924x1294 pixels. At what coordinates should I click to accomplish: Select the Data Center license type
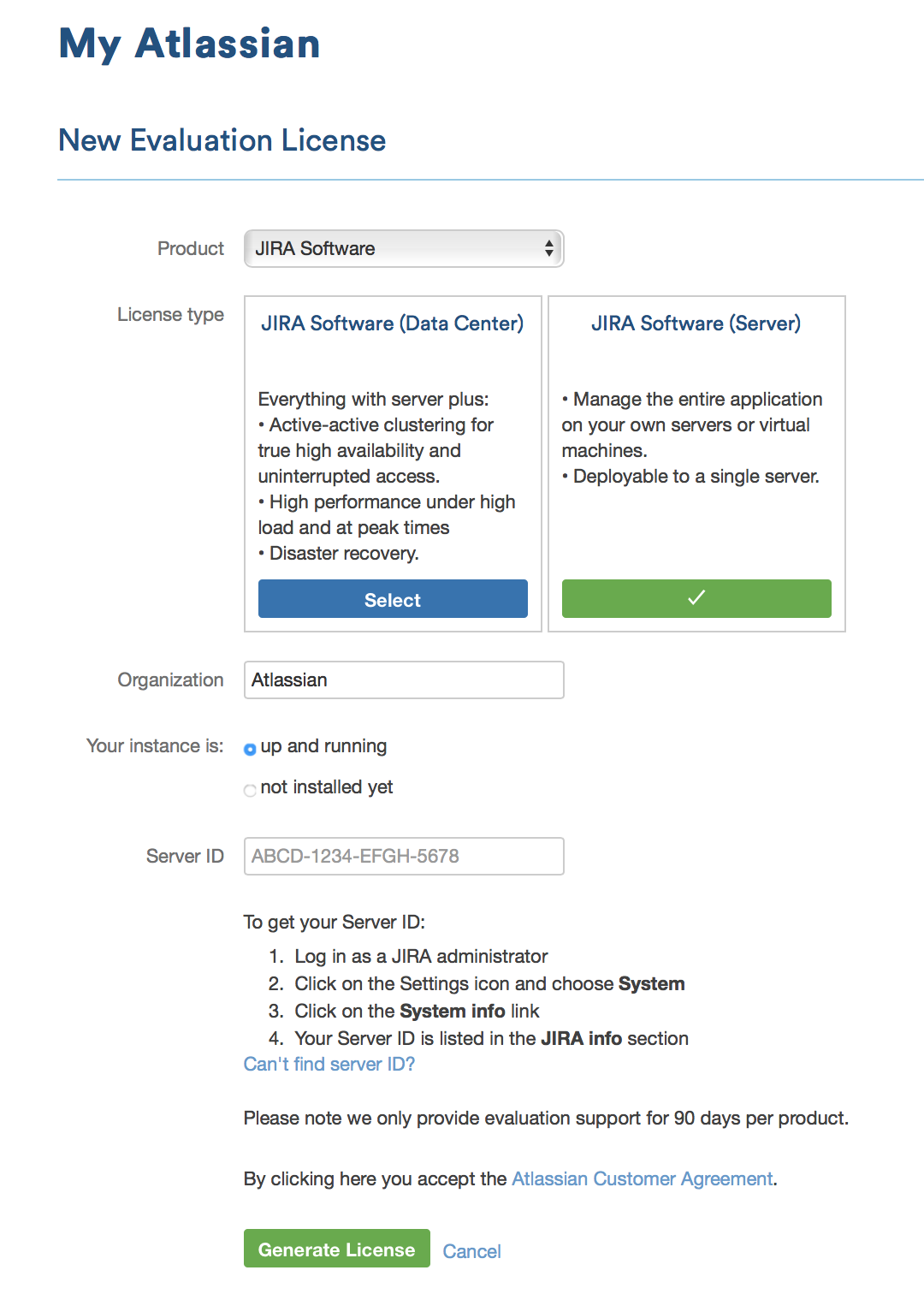(393, 599)
